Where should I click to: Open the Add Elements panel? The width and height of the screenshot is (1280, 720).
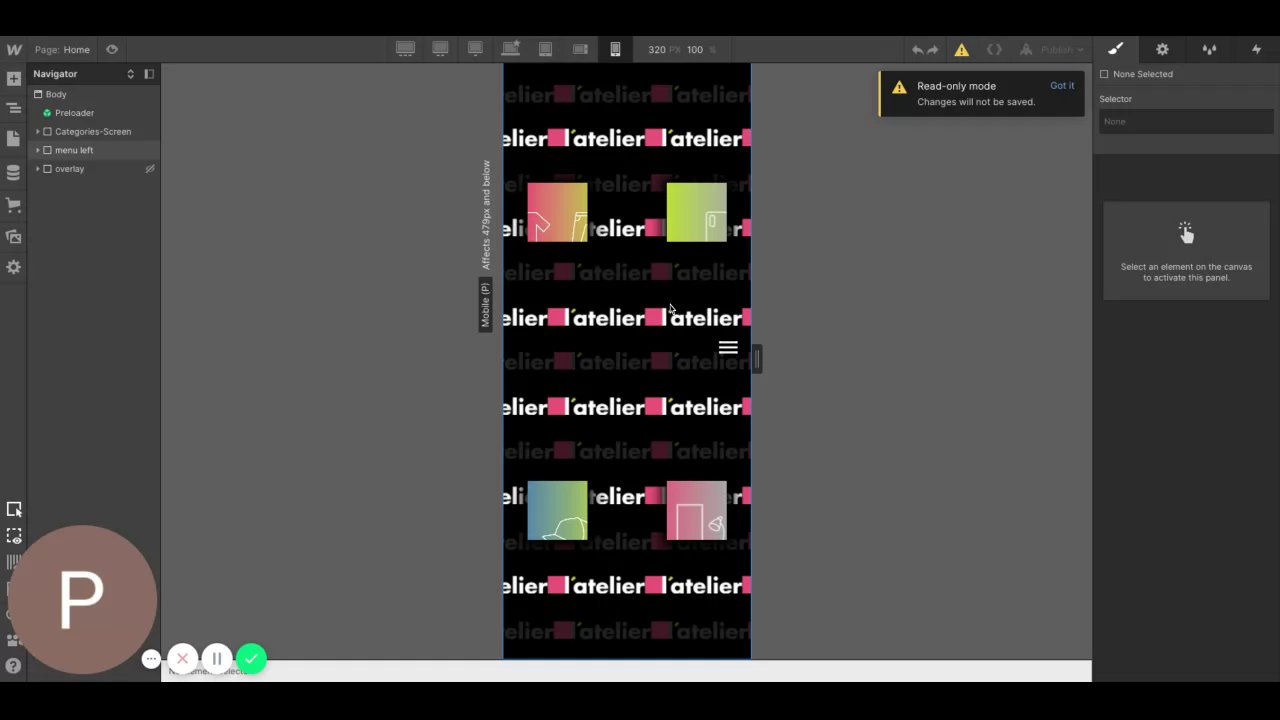[14, 78]
